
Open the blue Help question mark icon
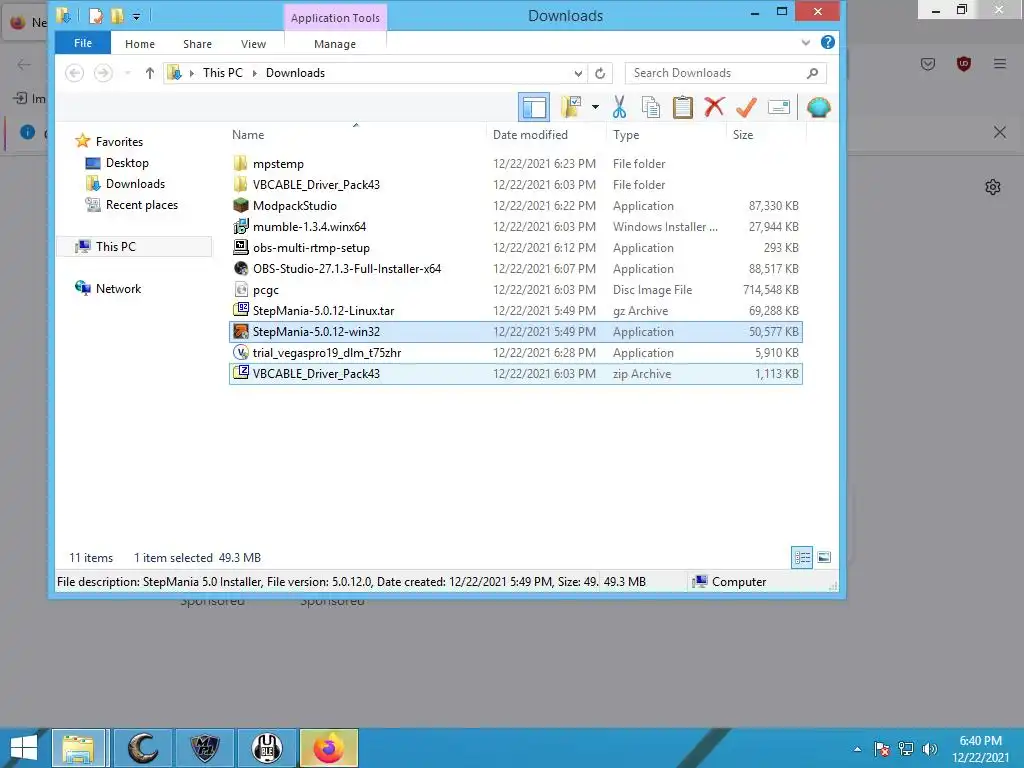pos(827,42)
